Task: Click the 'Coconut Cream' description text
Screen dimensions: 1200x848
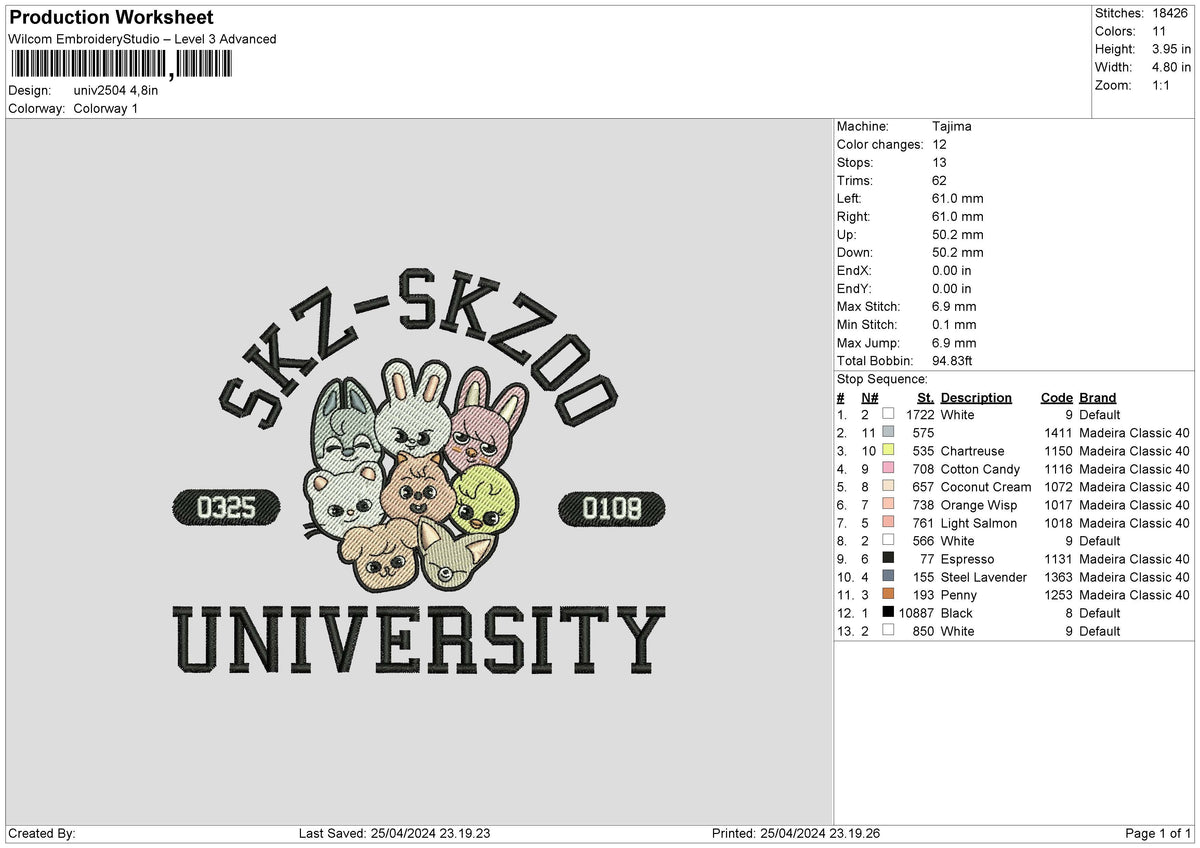Action: click(x=986, y=487)
